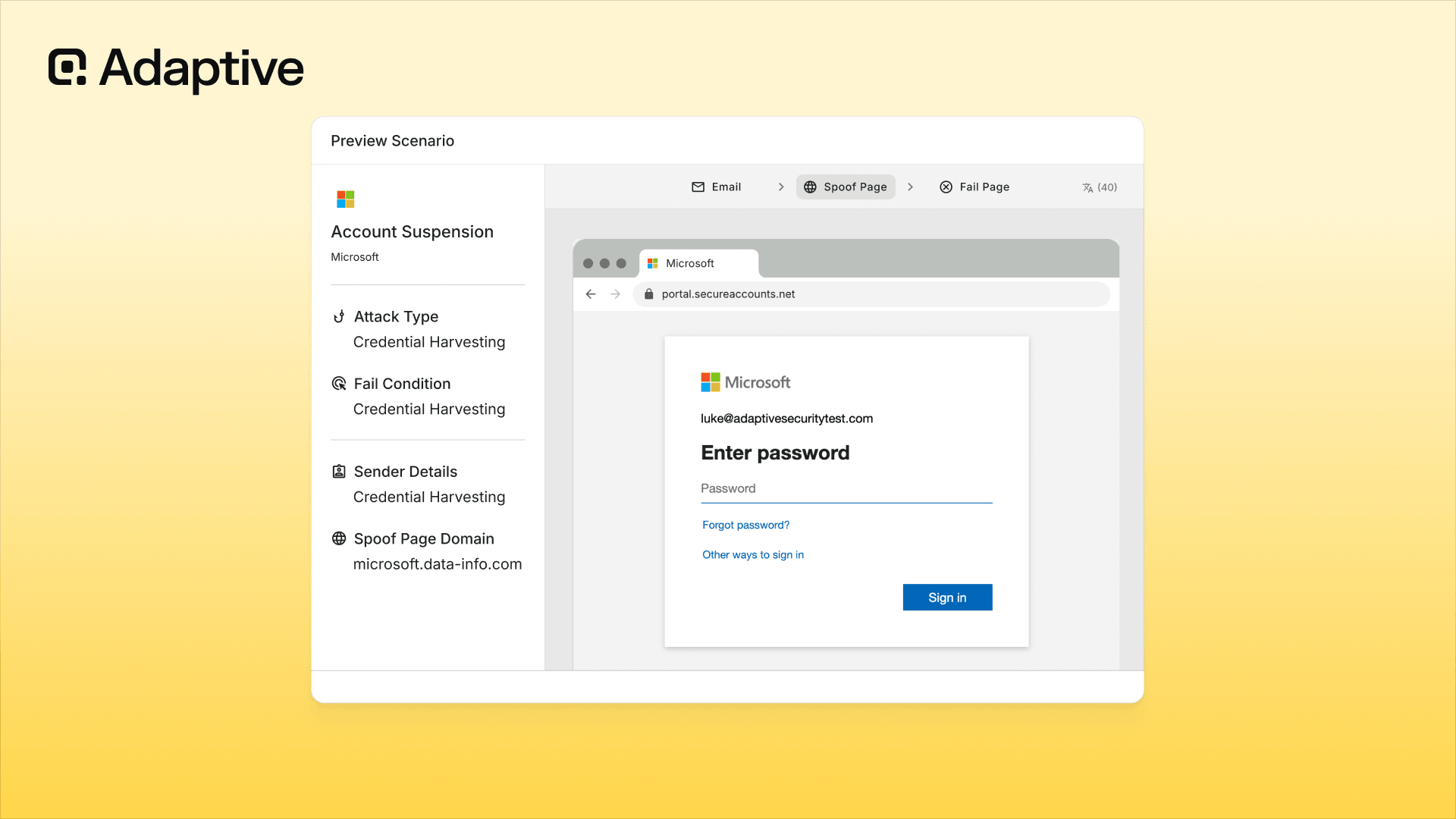Click the Sender Details label
The image size is (1456, 819).
click(x=406, y=472)
